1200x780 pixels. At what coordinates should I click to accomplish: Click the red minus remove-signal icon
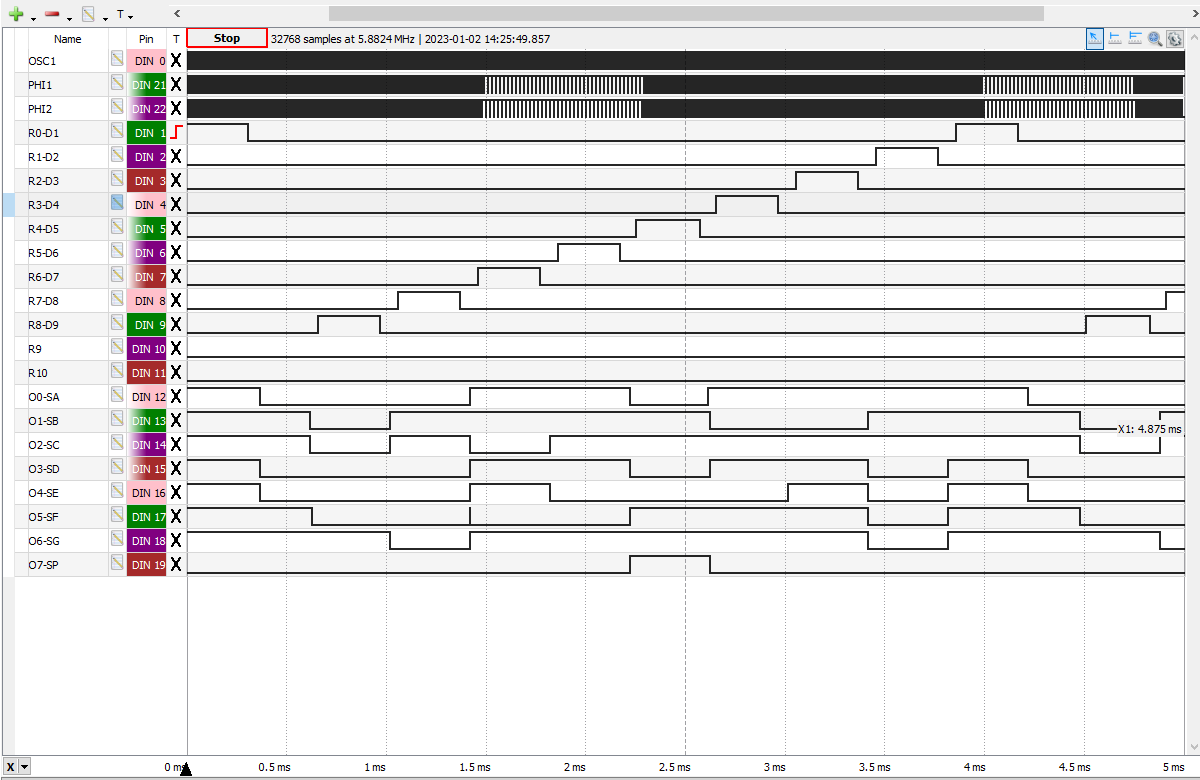pyautogui.click(x=52, y=15)
